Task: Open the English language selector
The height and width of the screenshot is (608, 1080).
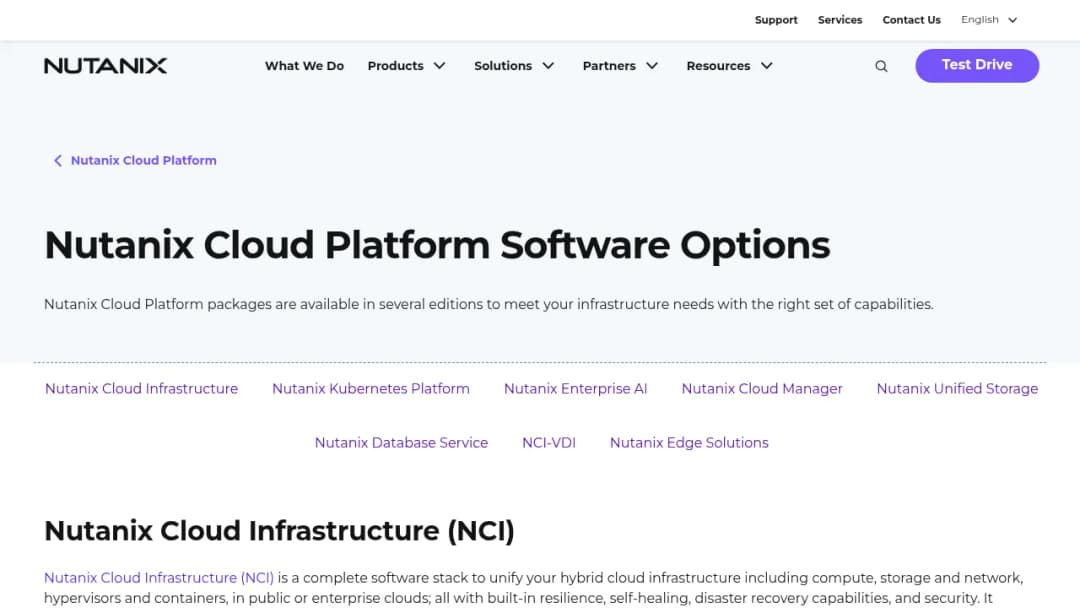Action: [989, 20]
